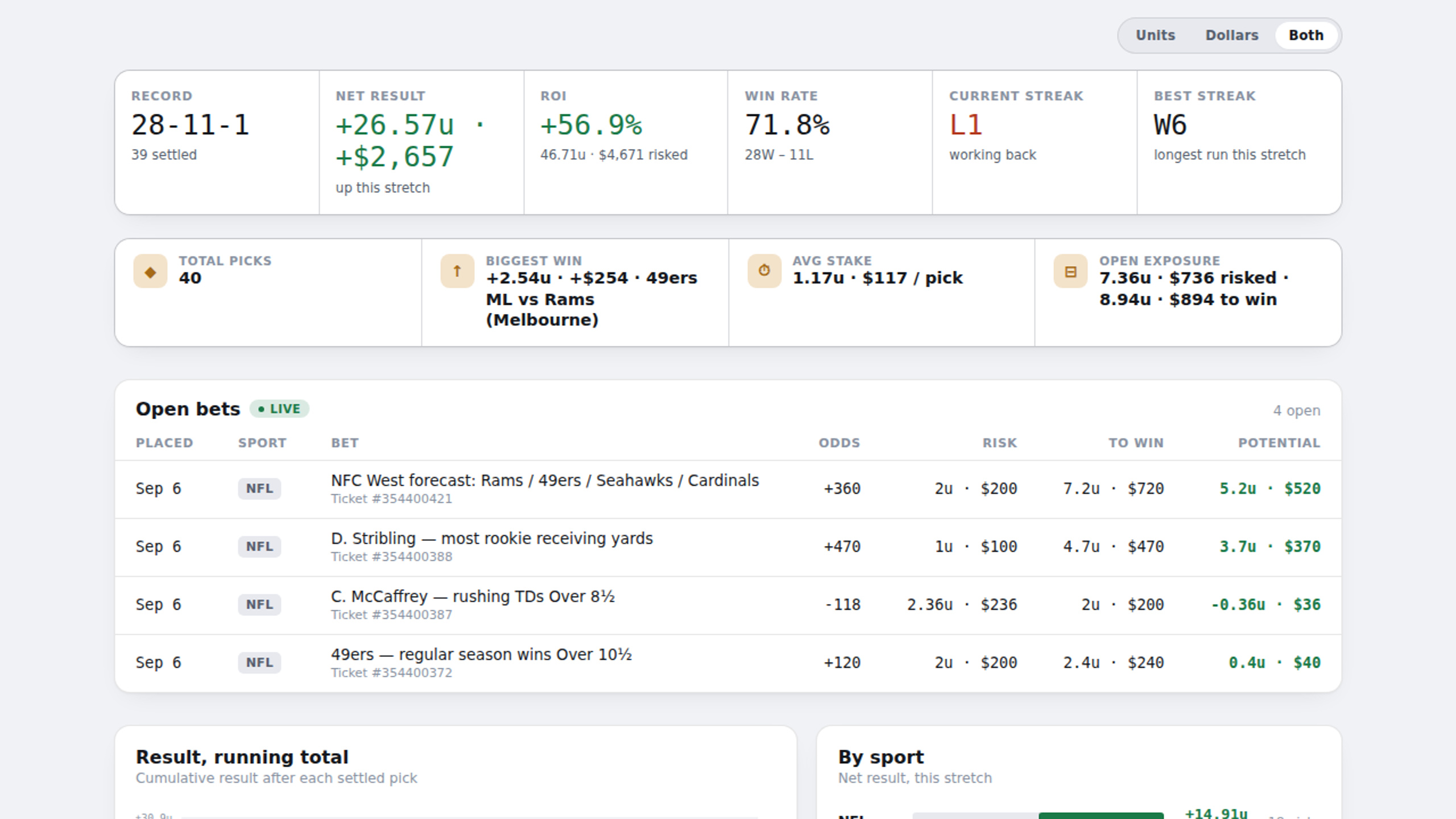Image resolution: width=1456 pixels, height=819 pixels.
Task: Click the Result, running total heading
Action: [242, 757]
